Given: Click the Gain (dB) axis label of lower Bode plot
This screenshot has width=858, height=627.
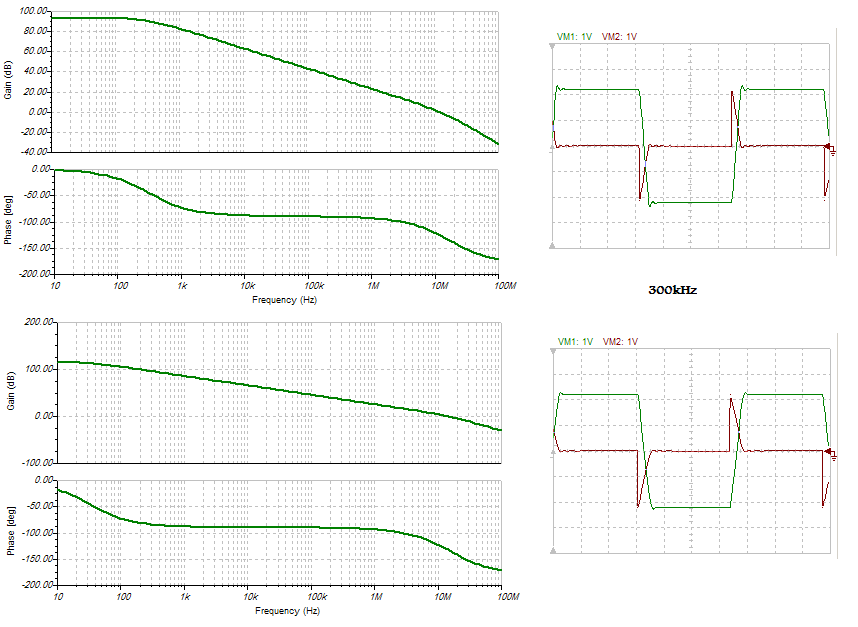Looking at the screenshot, I should click(10, 391).
